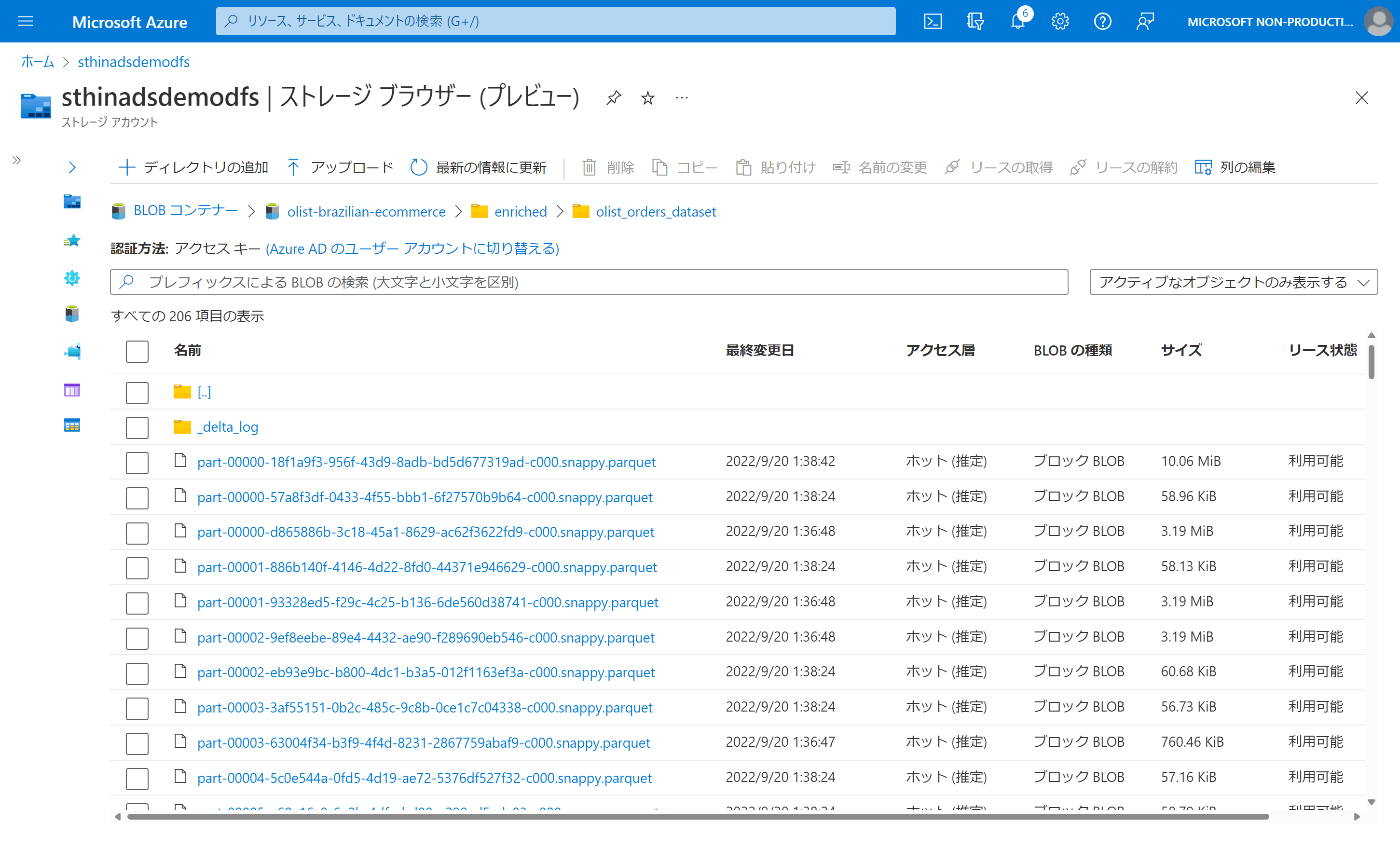This screenshot has width=1400, height=850.
Task: Open olist-brazilian-ecommerce container breadcrumb
Action: tap(366, 212)
